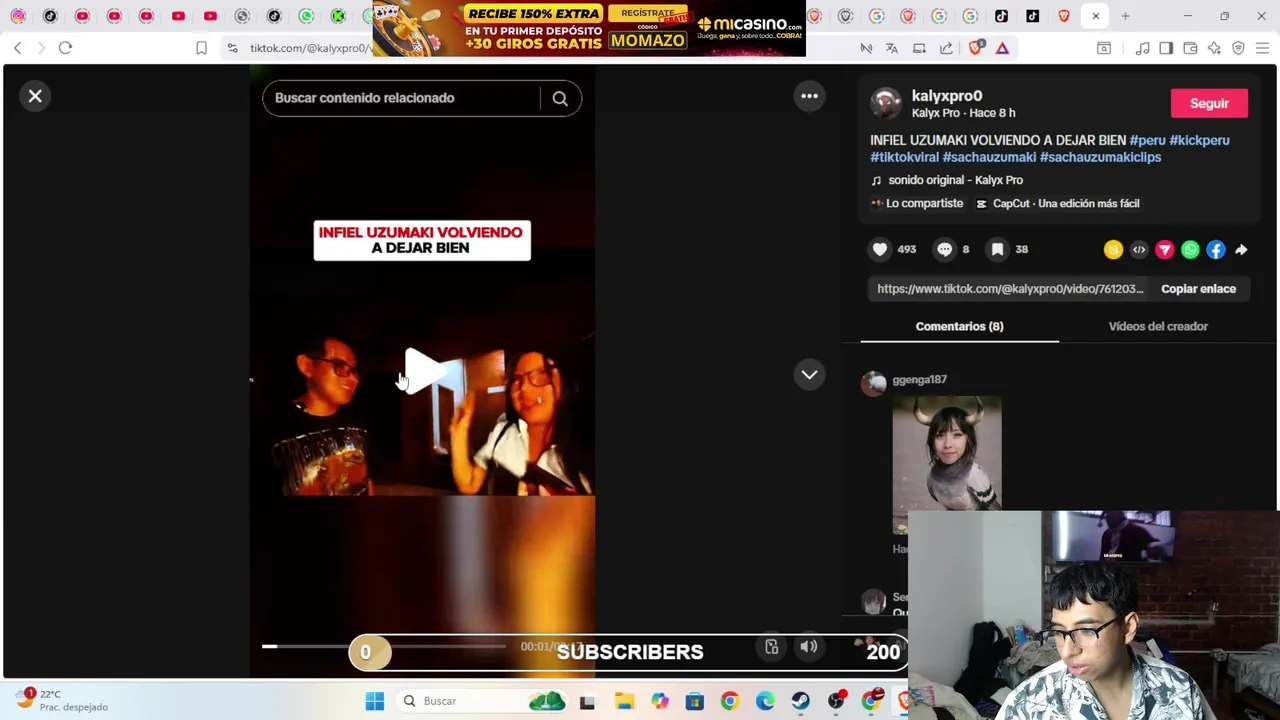Screen dimensions: 1280x720
Task: Mute video with the speaker icon
Action: click(x=808, y=647)
